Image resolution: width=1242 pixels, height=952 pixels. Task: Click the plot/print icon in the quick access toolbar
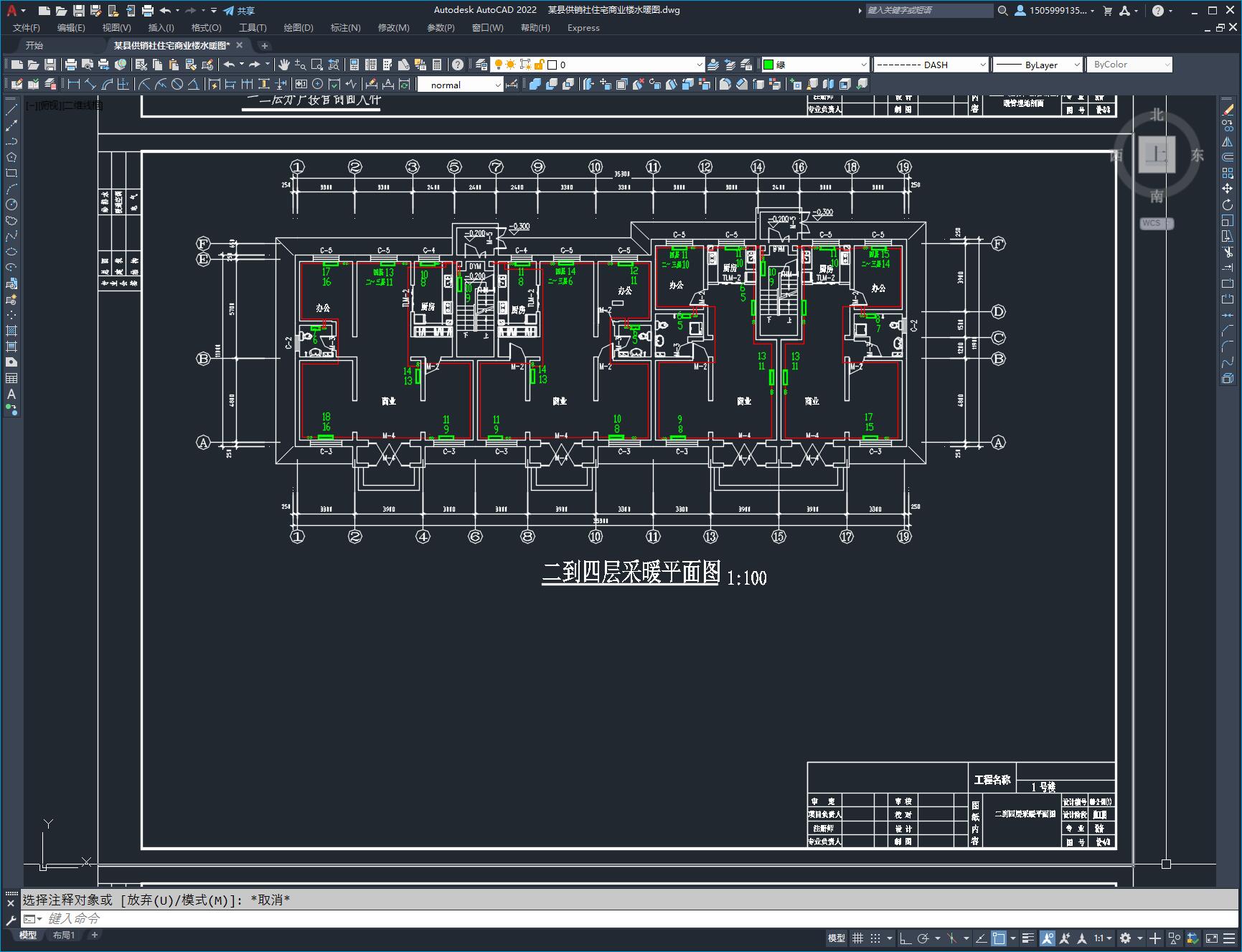(x=147, y=11)
